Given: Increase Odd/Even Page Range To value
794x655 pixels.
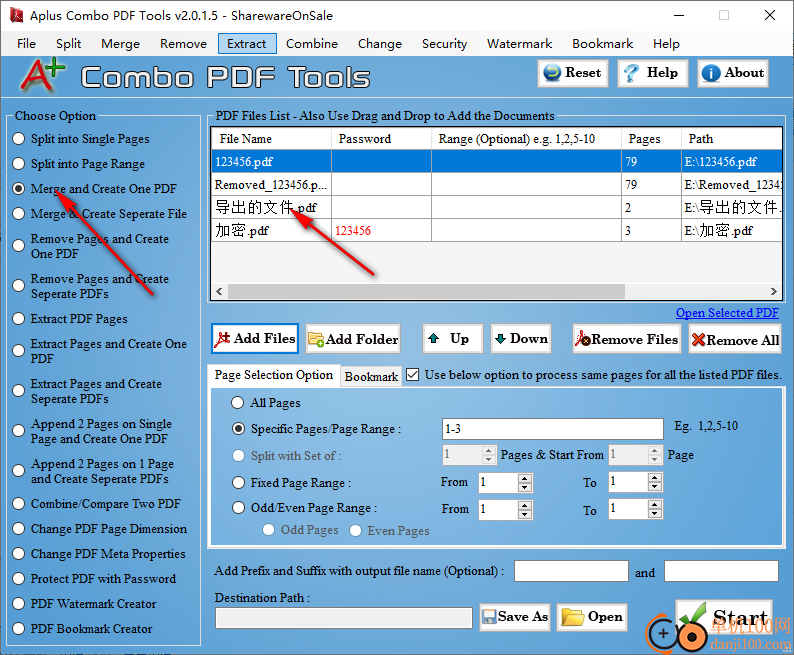Looking at the screenshot, I should [x=655, y=505].
